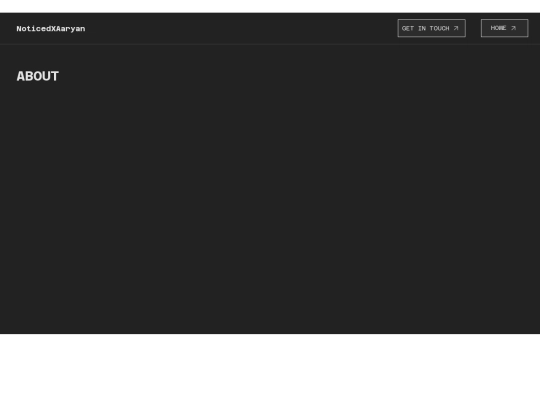Image resolution: width=540 pixels, height=405 pixels.
Task: Click the gap between GET IN TOUCH and HOME
Action: [474, 28]
